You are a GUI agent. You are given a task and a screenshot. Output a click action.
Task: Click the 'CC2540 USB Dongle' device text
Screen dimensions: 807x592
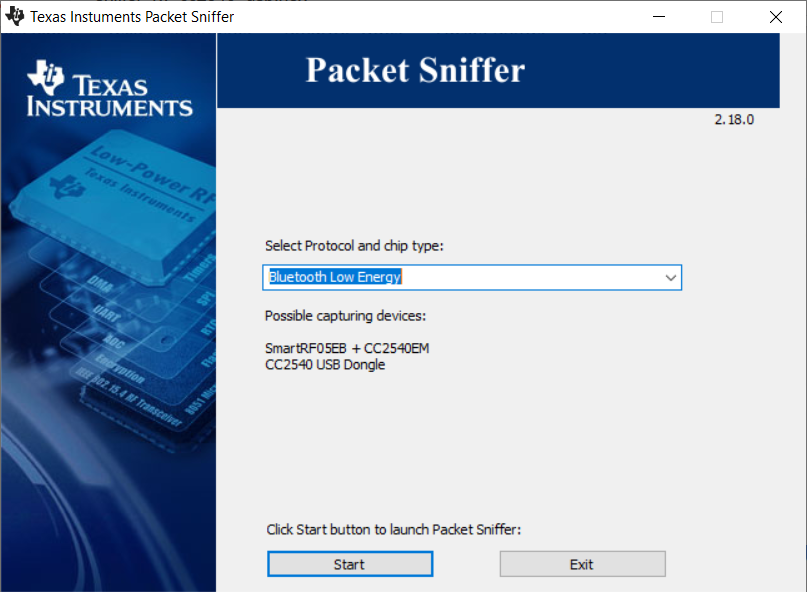[x=325, y=365]
